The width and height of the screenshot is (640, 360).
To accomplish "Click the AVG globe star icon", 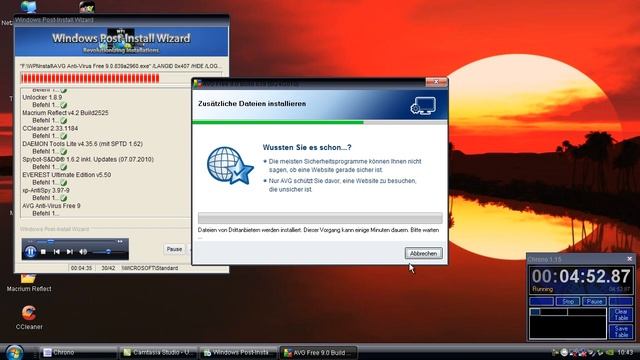I will (x=230, y=165).
